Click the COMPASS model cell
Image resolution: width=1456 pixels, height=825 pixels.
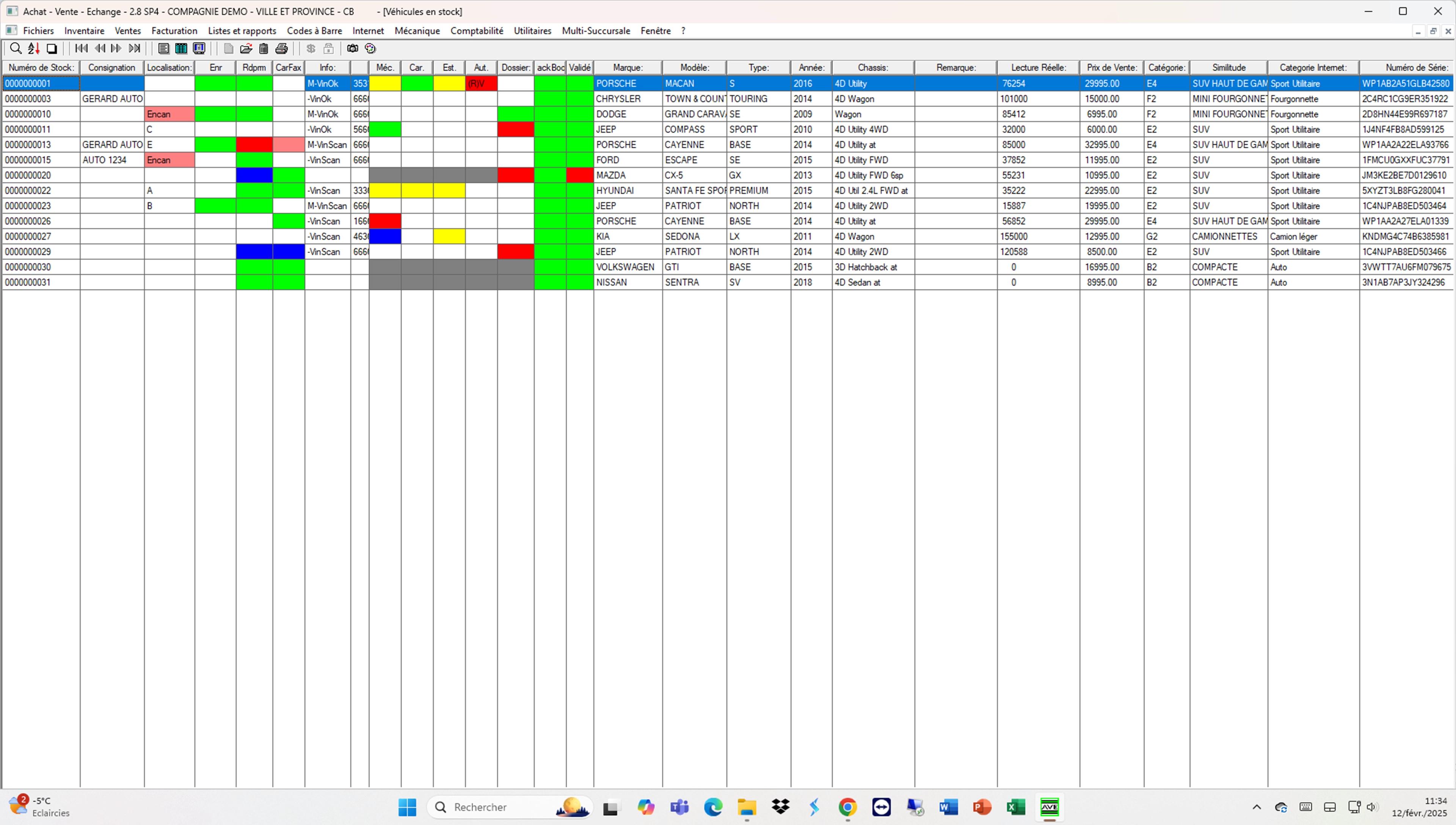694,129
